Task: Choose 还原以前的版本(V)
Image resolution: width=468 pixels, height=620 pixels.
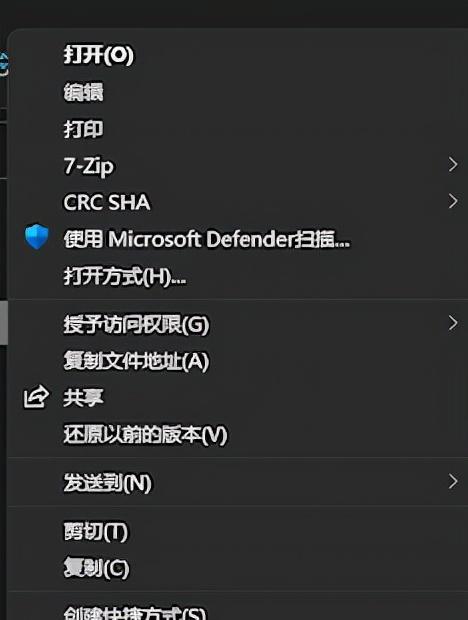Action: click(145, 435)
